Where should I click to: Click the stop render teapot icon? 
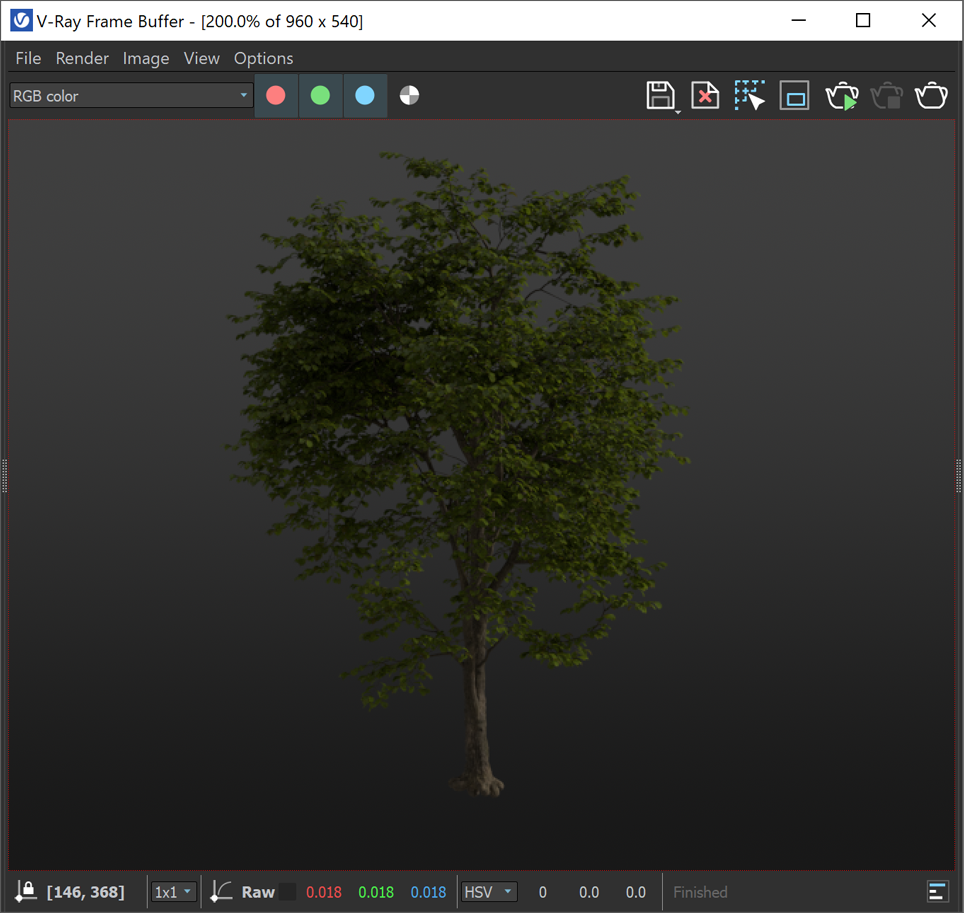point(887,96)
